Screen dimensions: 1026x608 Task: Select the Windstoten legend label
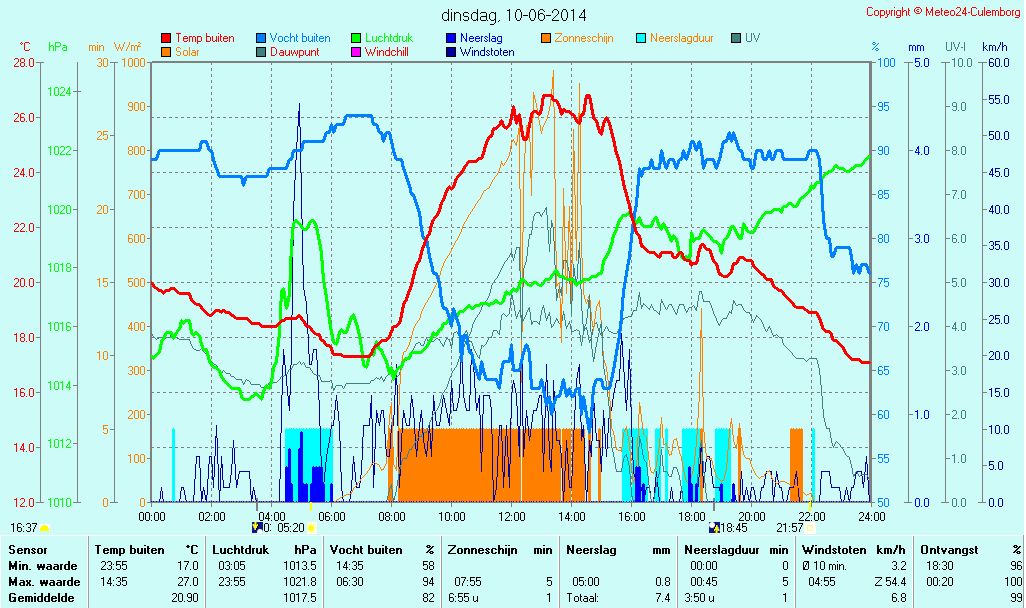pyautogui.click(x=487, y=51)
